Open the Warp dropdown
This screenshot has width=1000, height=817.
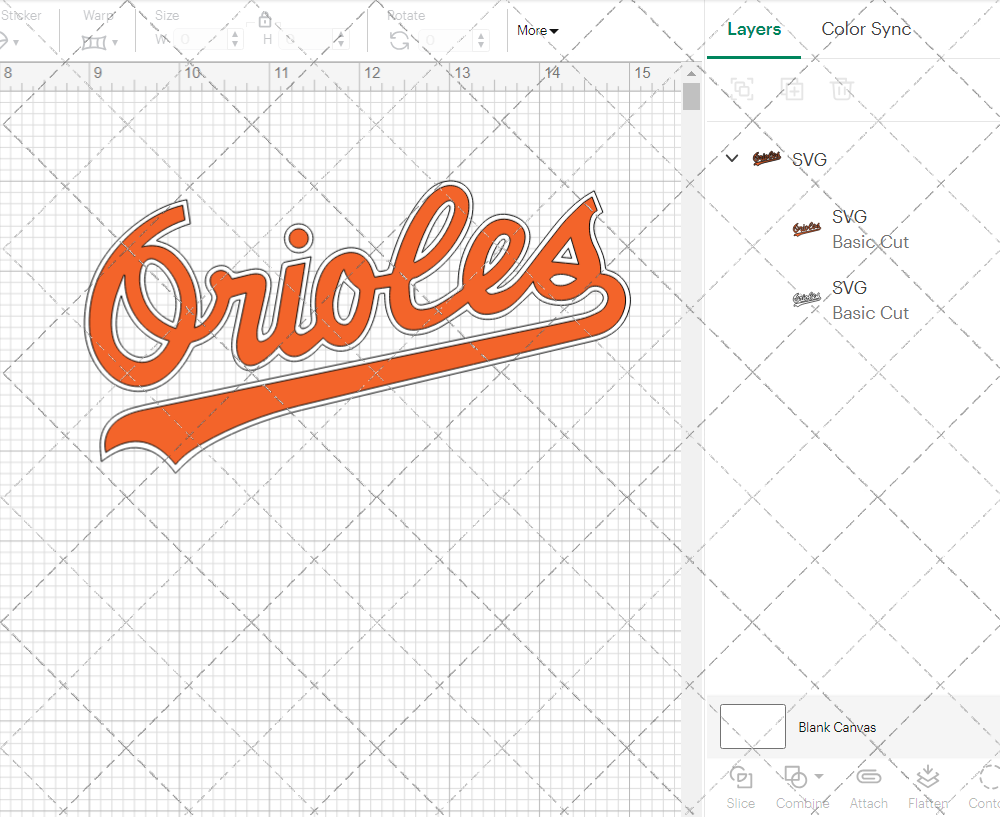coord(99,42)
